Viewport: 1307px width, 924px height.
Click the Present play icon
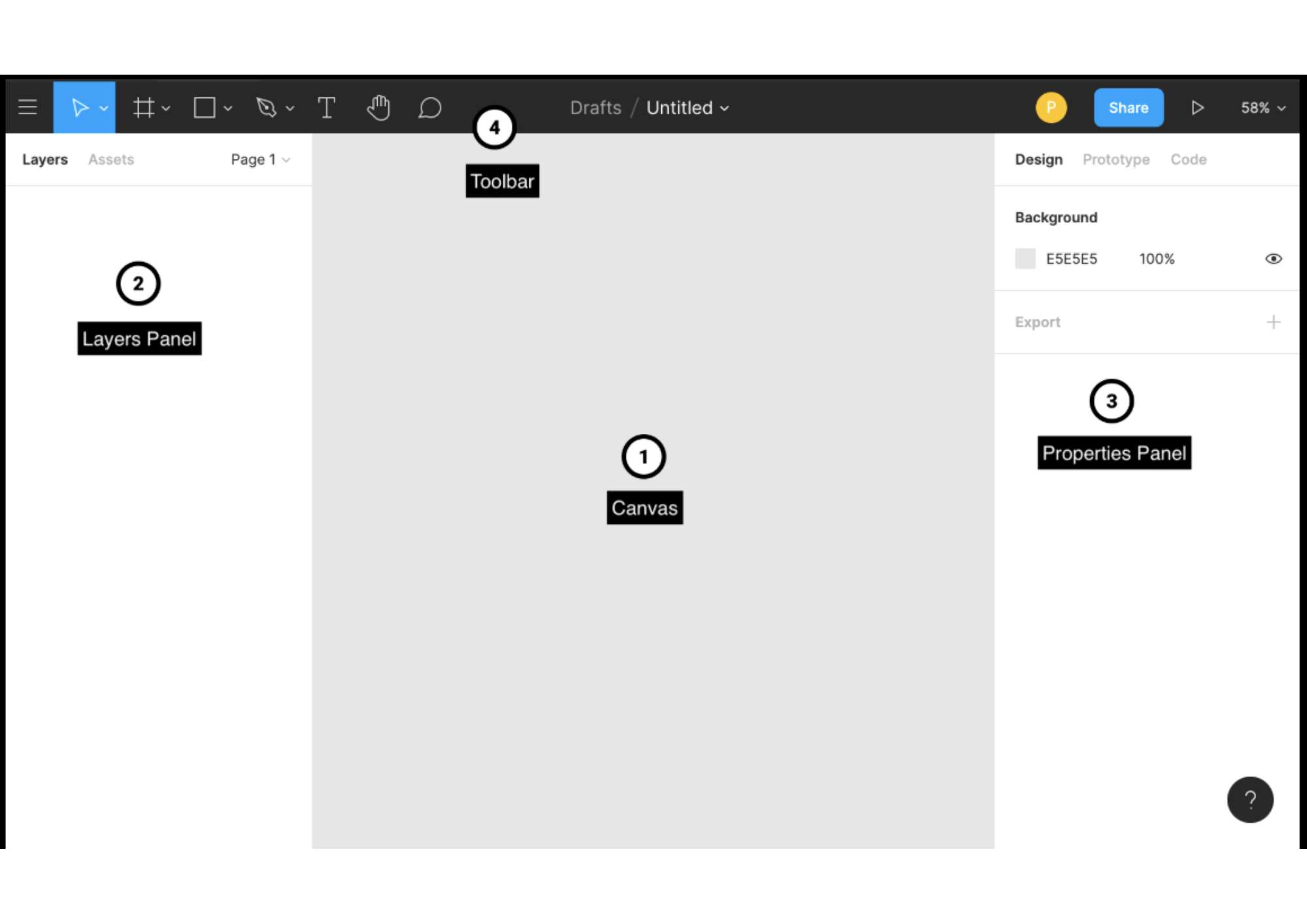coord(1197,107)
